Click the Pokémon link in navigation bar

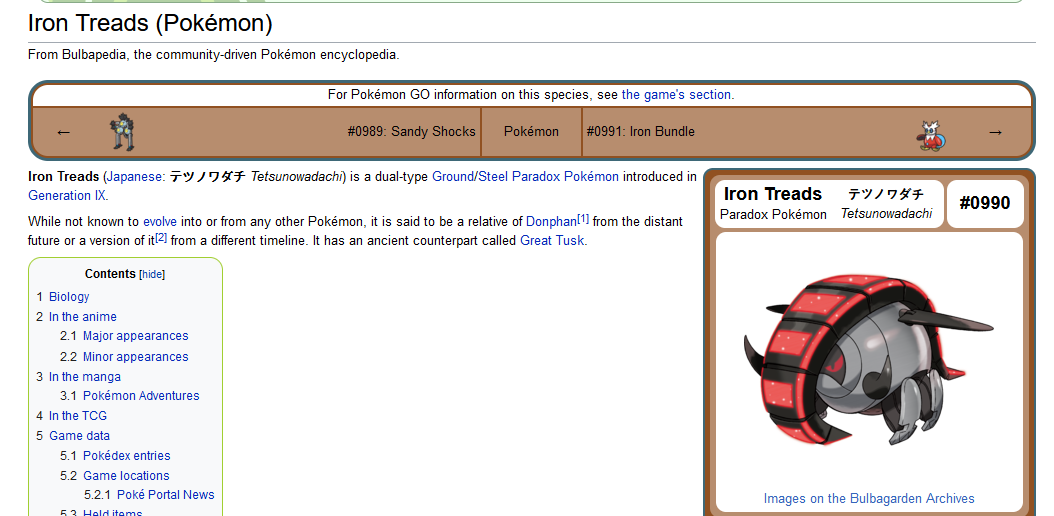pos(531,132)
